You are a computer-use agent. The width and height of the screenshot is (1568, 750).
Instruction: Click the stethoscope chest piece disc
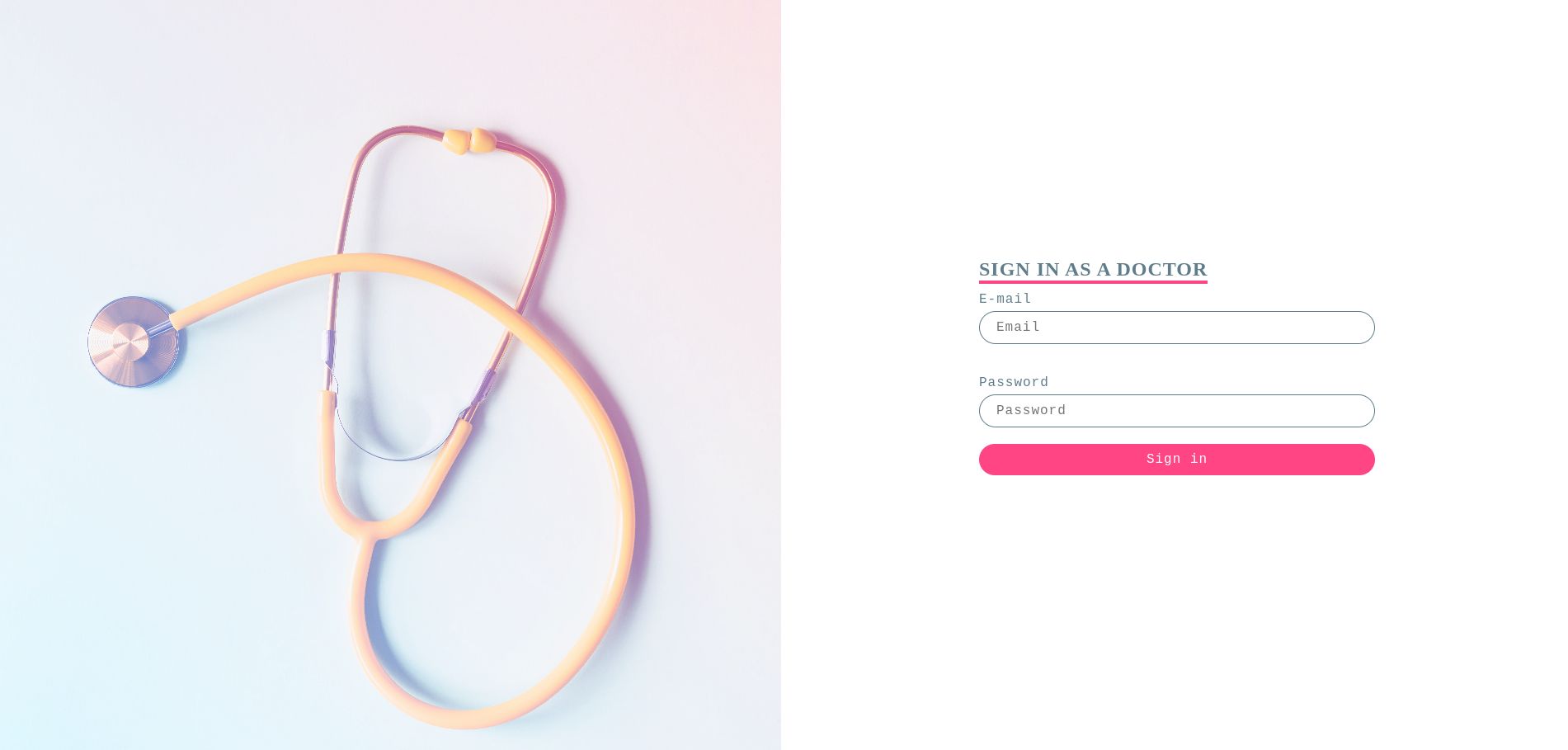click(133, 342)
